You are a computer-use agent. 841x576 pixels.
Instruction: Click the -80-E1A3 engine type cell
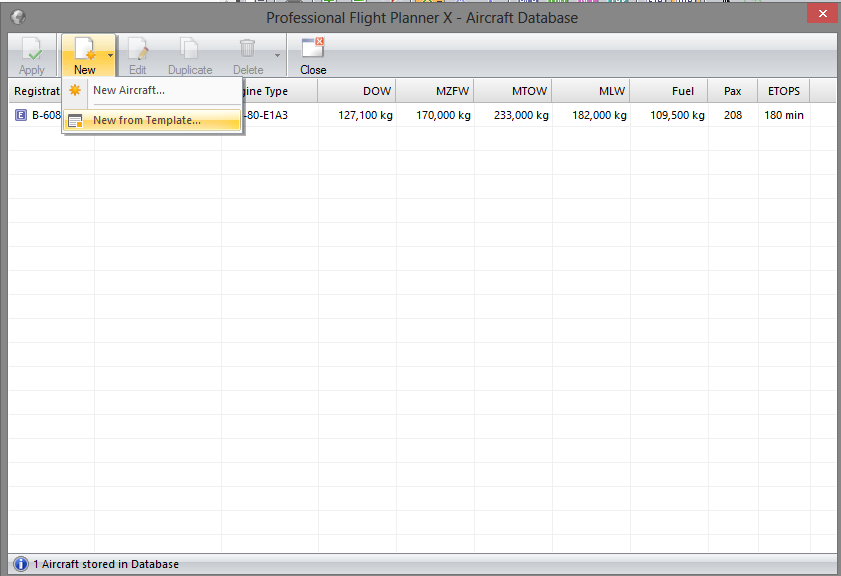[267, 115]
